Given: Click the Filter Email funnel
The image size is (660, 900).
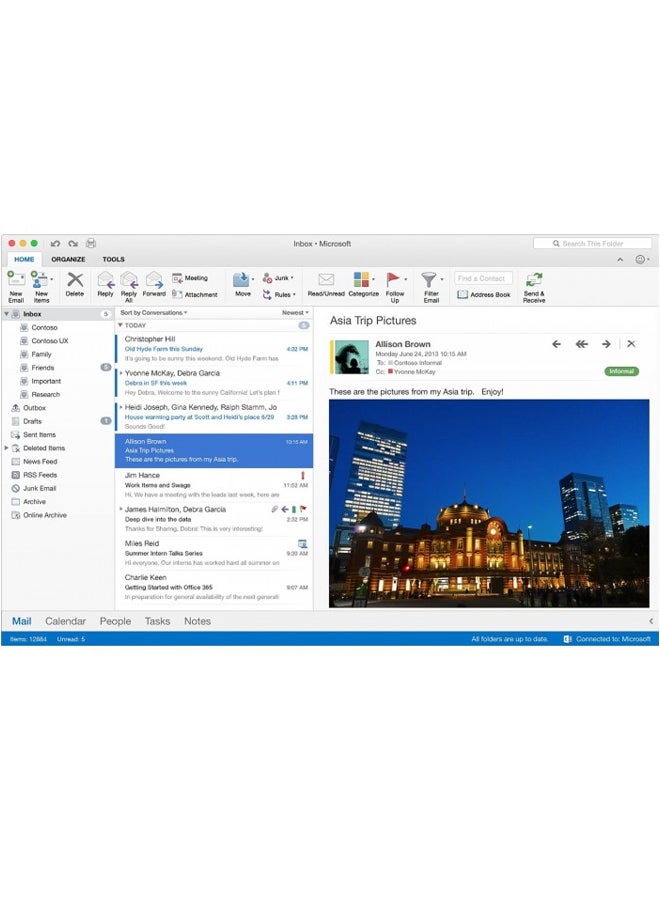Looking at the screenshot, I should [x=429, y=280].
